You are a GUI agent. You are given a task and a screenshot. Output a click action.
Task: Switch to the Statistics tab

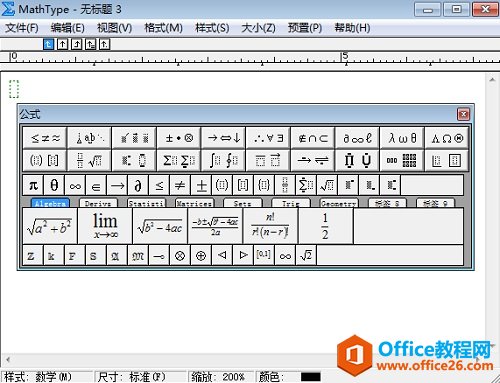[146, 203]
